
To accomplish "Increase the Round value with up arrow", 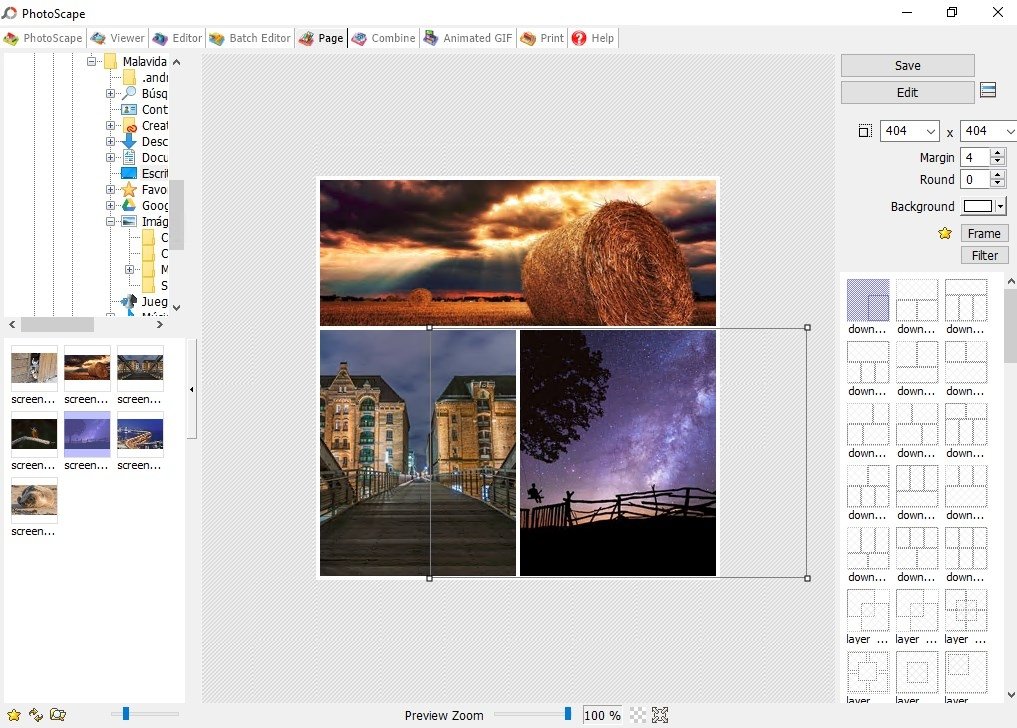I will 998,175.
